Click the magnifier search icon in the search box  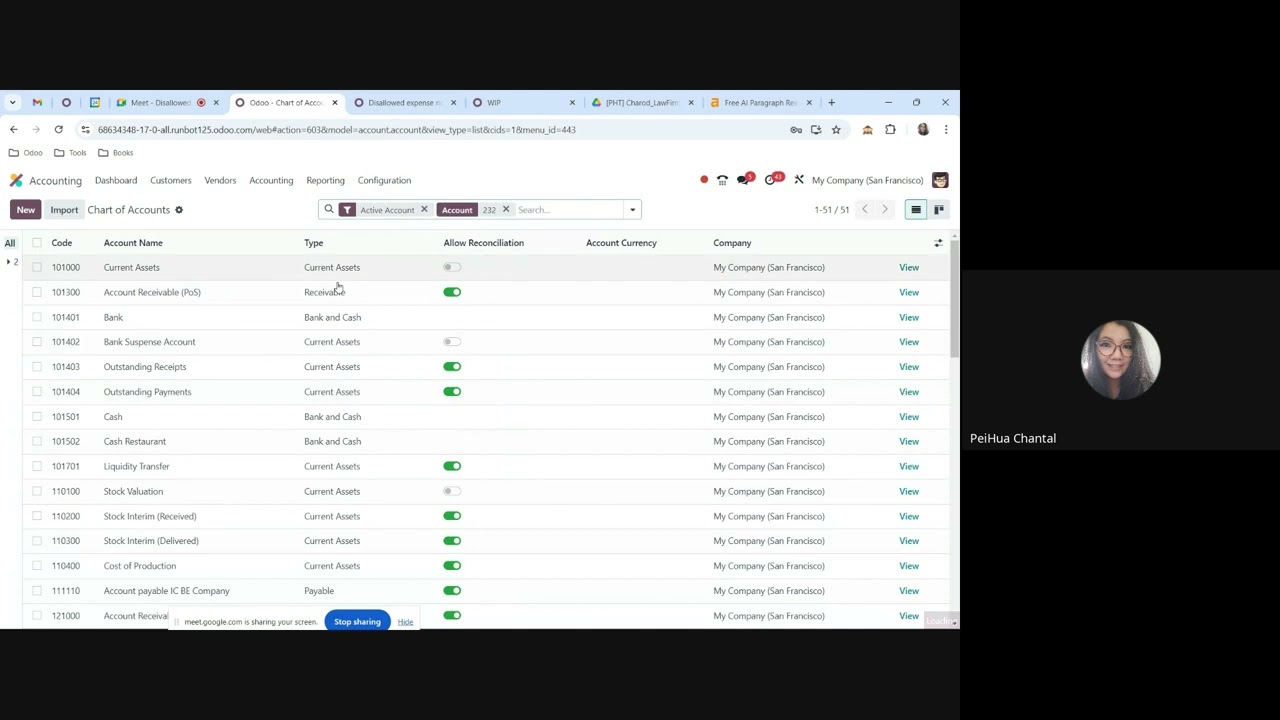pos(329,210)
